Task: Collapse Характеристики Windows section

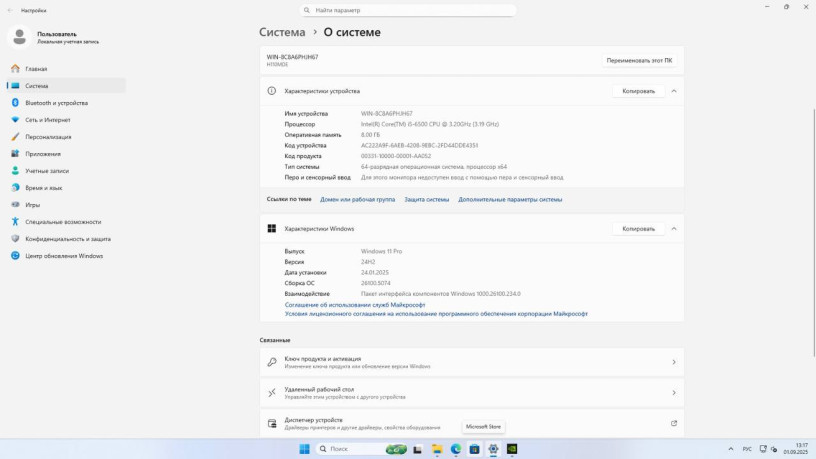Action: (674, 229)
